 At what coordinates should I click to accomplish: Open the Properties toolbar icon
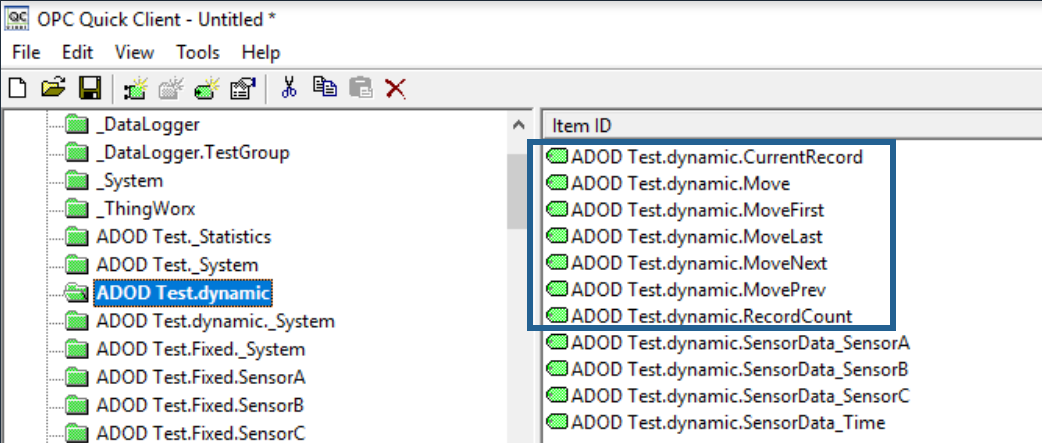point(243,88)
